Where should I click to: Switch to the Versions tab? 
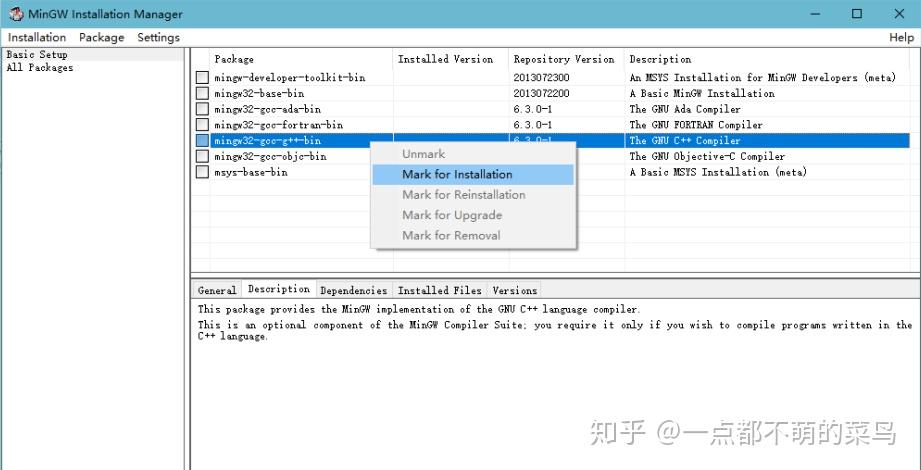pyautogui.click(x=515, y=290)
